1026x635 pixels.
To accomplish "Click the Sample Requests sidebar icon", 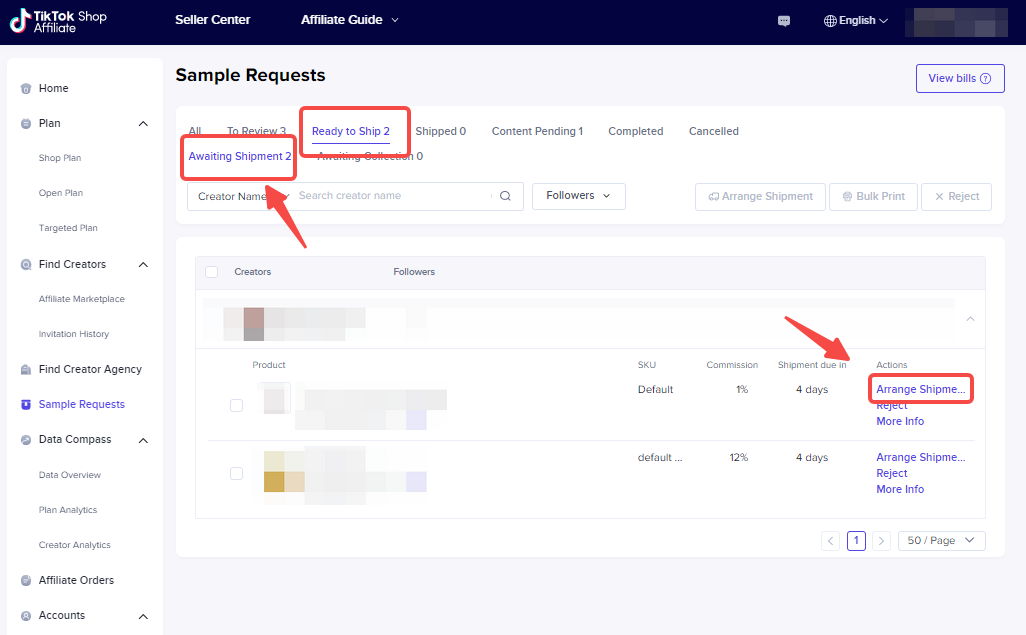I will pyautogui.click(x=26, y=405).
